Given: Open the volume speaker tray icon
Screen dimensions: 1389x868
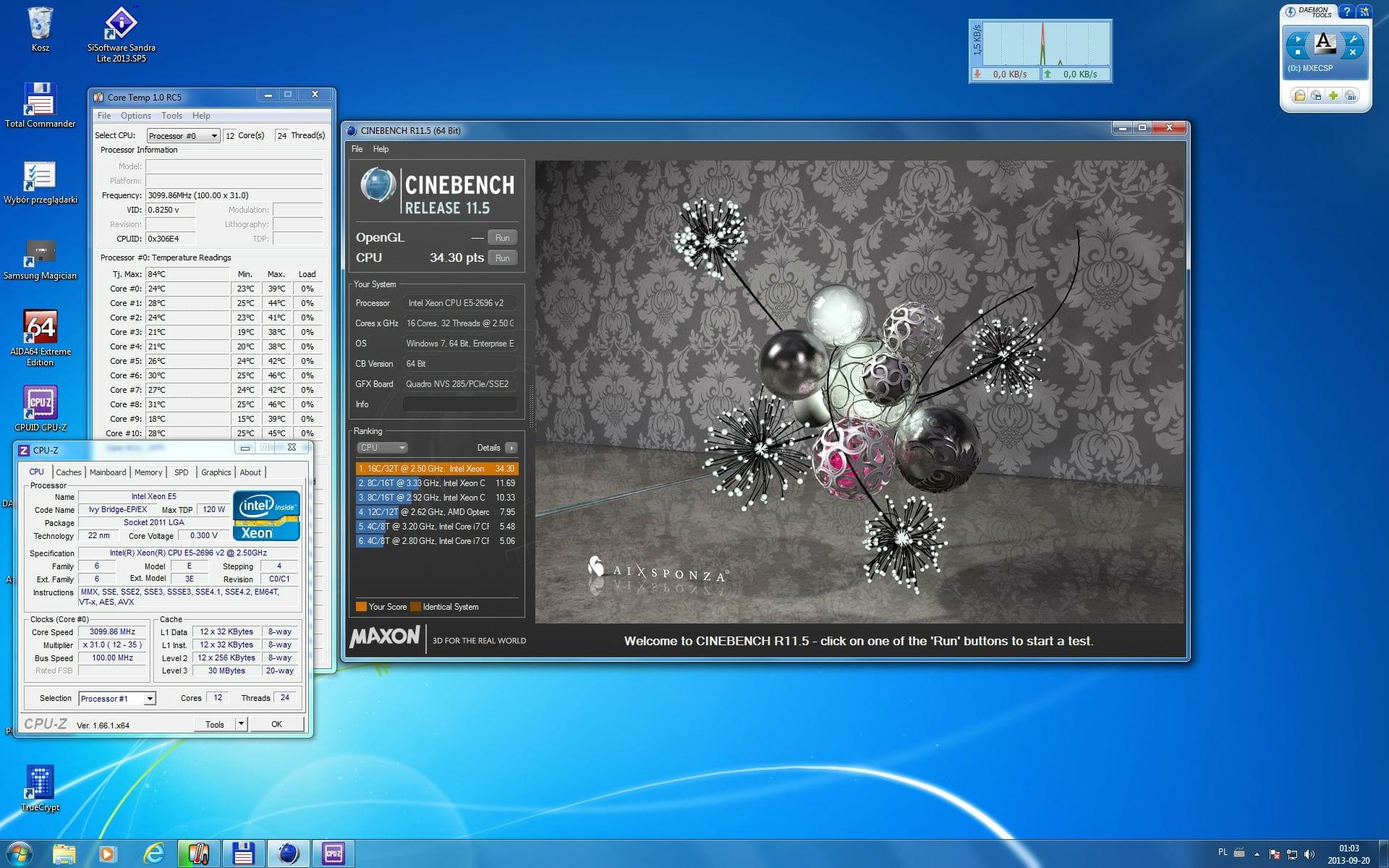Looking at the screenshot, I should (1309, 854).
